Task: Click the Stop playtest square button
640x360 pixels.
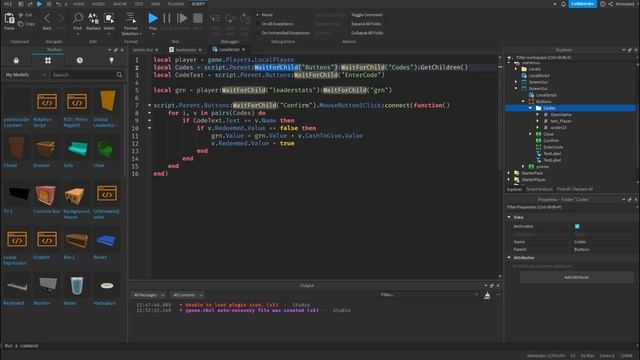Action: pyautogui.click(x=198, y=18)
